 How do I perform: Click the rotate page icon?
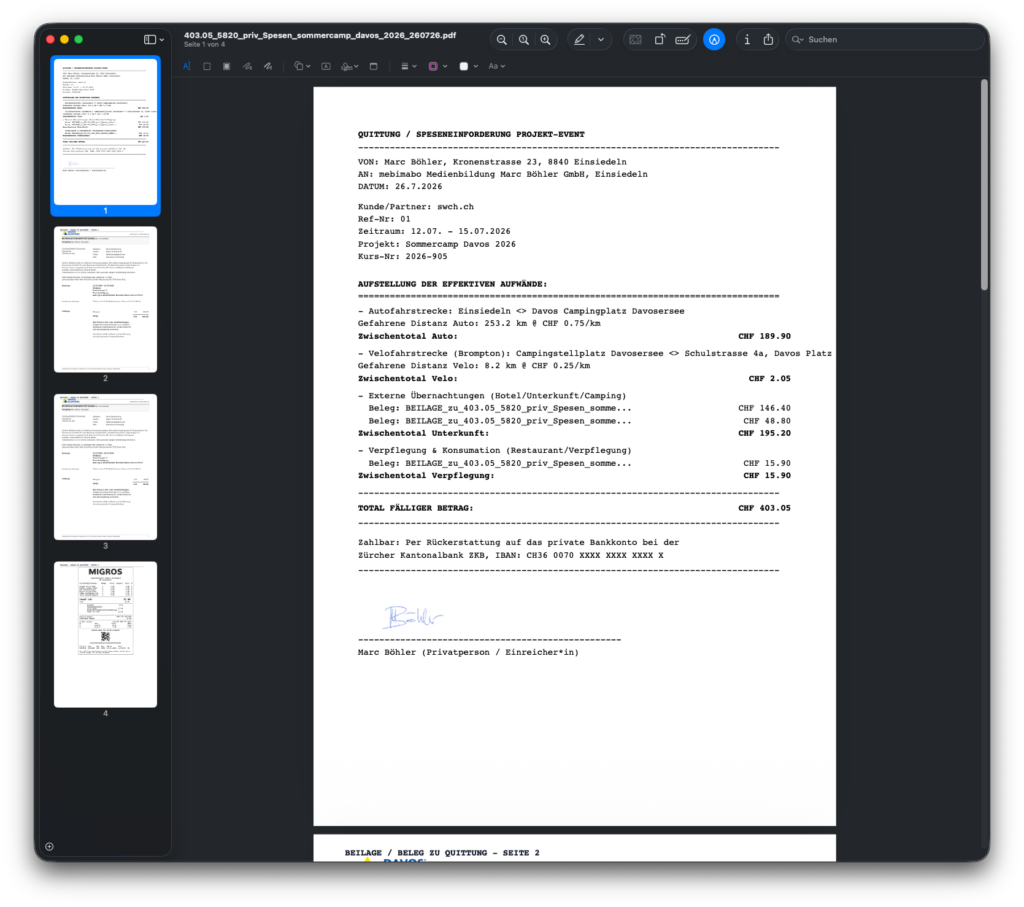coord(660,40)
